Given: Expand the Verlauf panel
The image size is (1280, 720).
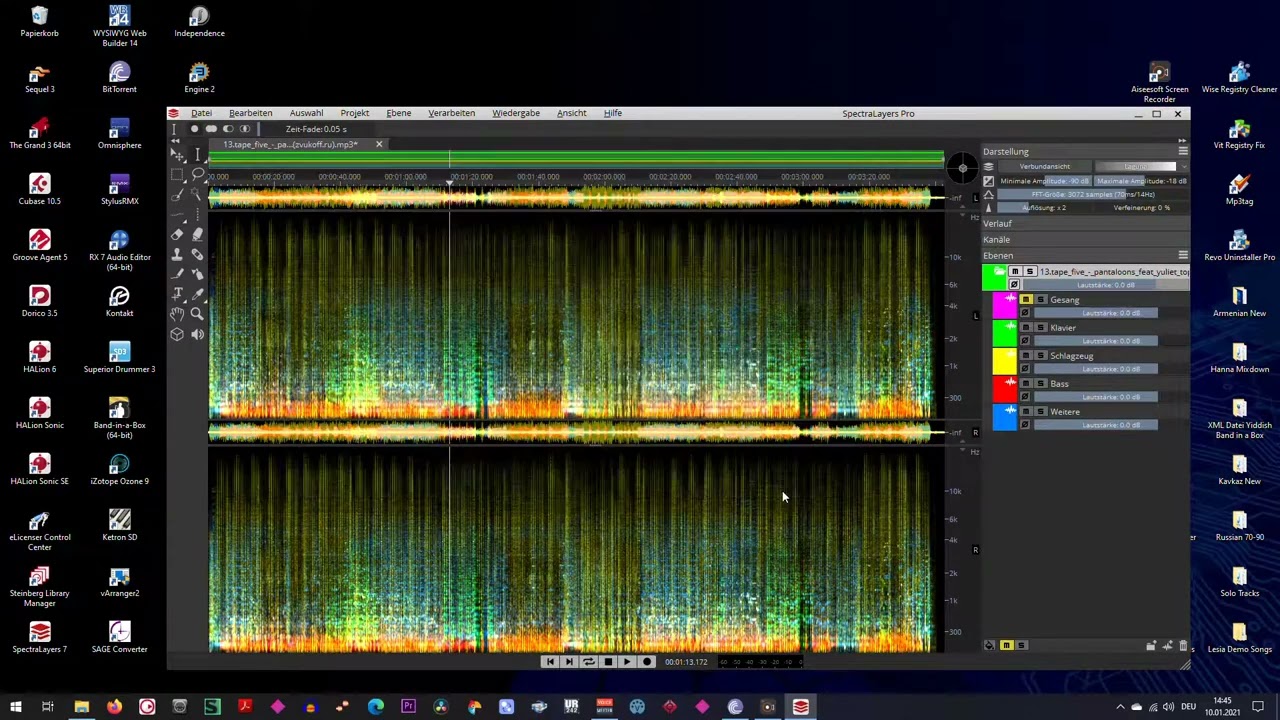Looking at the screenshot, I should pos(997,224).
